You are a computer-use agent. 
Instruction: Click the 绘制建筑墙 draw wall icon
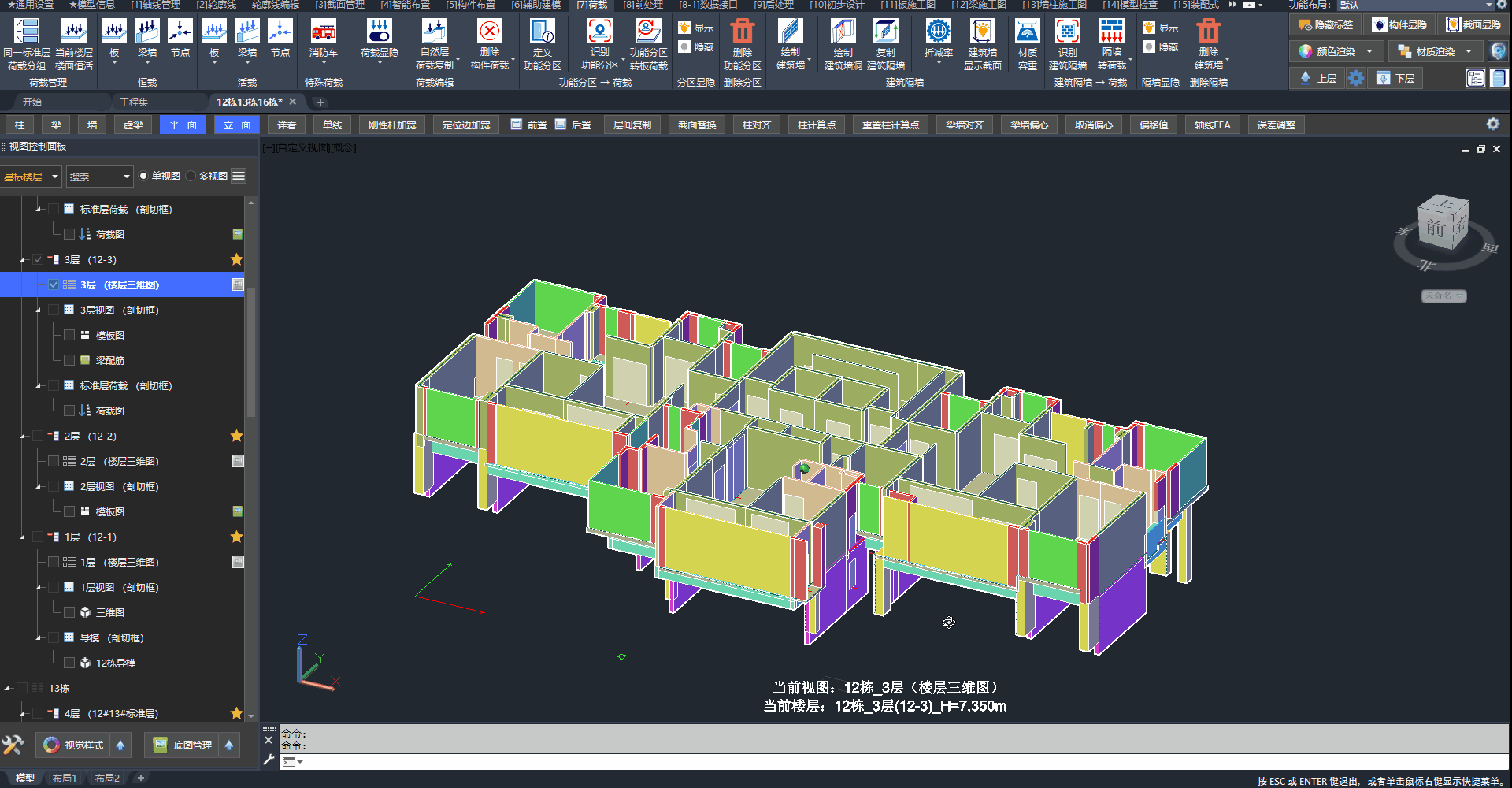point(790,32)
